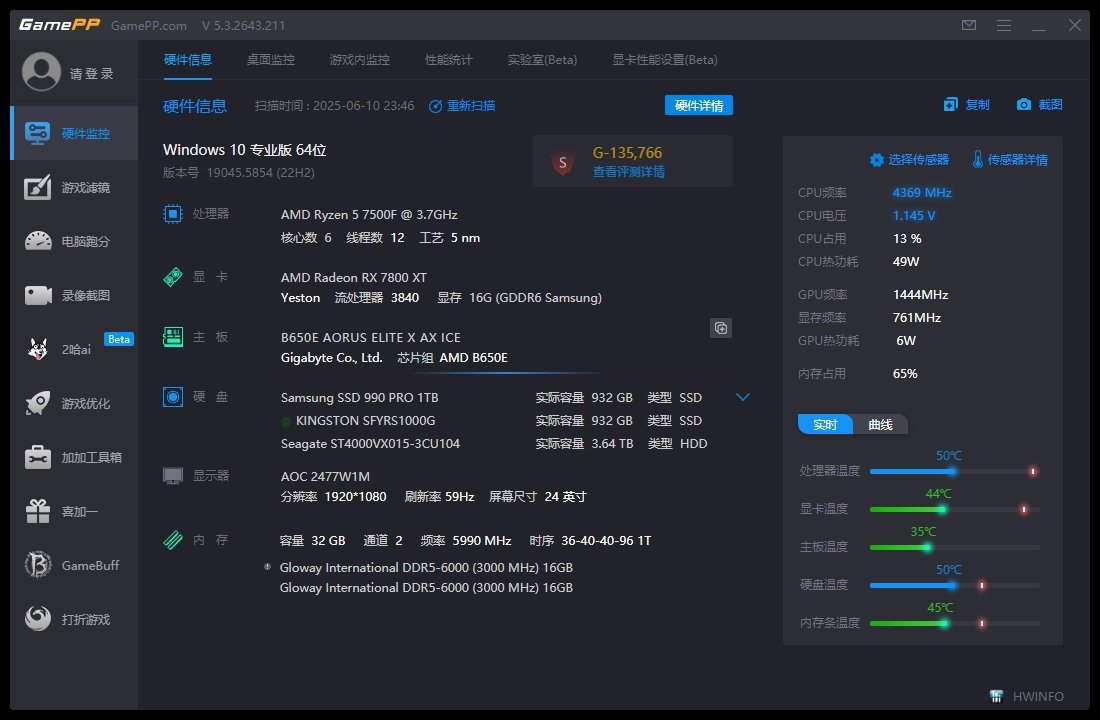Open 游戏优化 rocket section

(74, 404)
